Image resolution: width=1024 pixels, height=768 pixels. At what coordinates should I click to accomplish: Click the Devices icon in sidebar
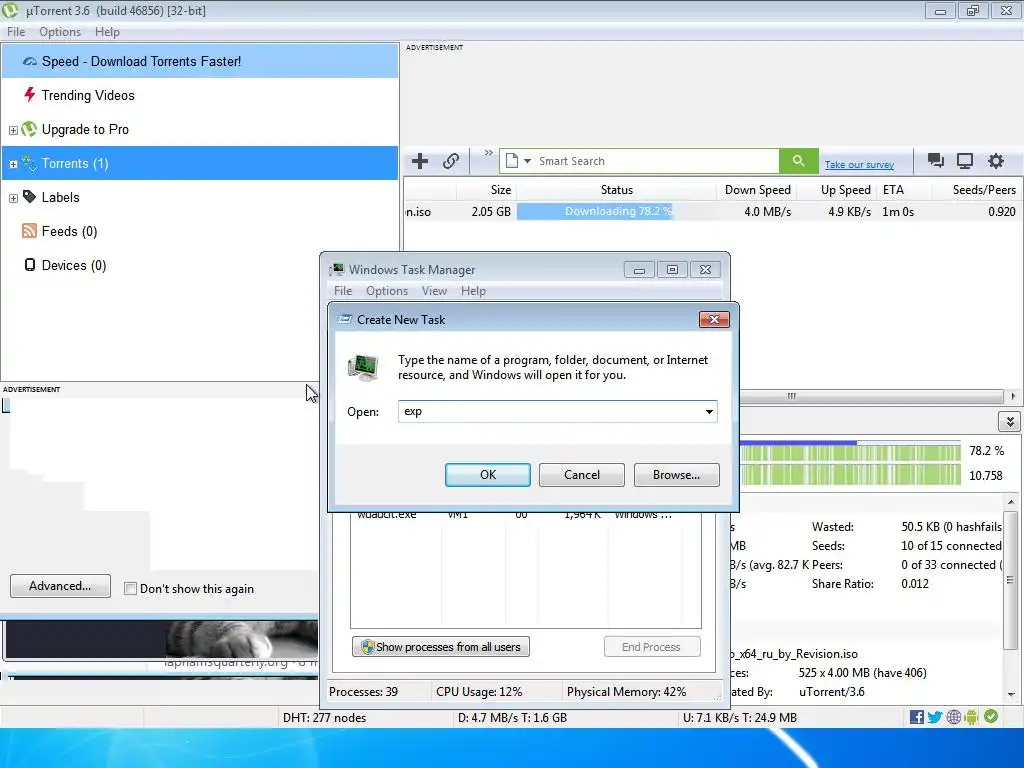(29, 264)
